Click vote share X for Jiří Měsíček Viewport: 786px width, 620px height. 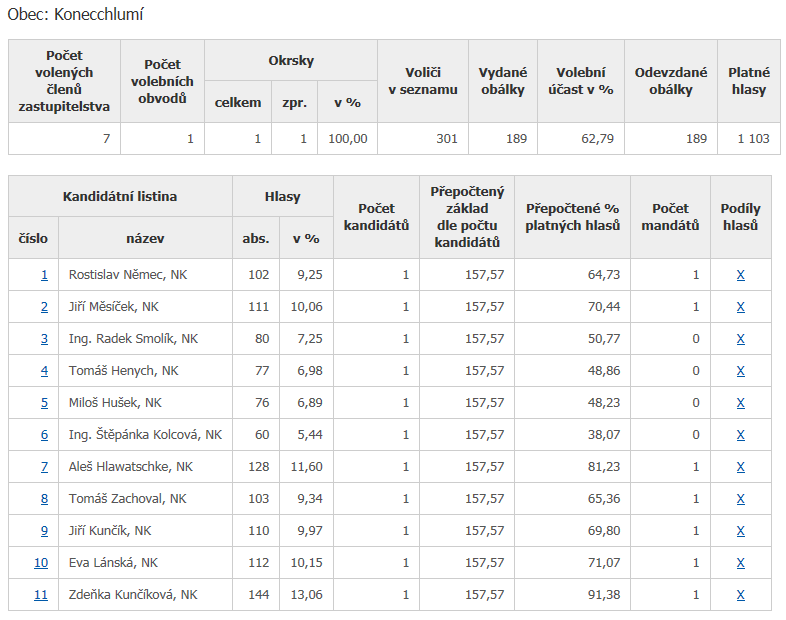pyautogui.click(x=740, y=307)
